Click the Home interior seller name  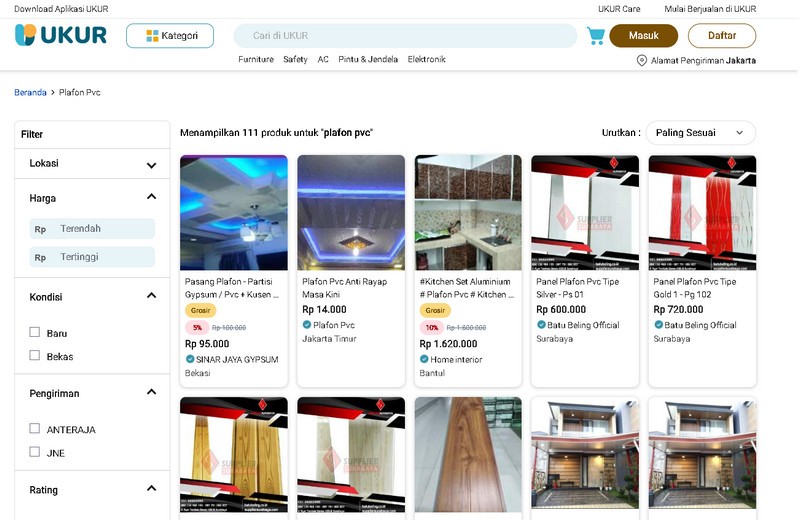pyautogui.click(x=456, y=359)
